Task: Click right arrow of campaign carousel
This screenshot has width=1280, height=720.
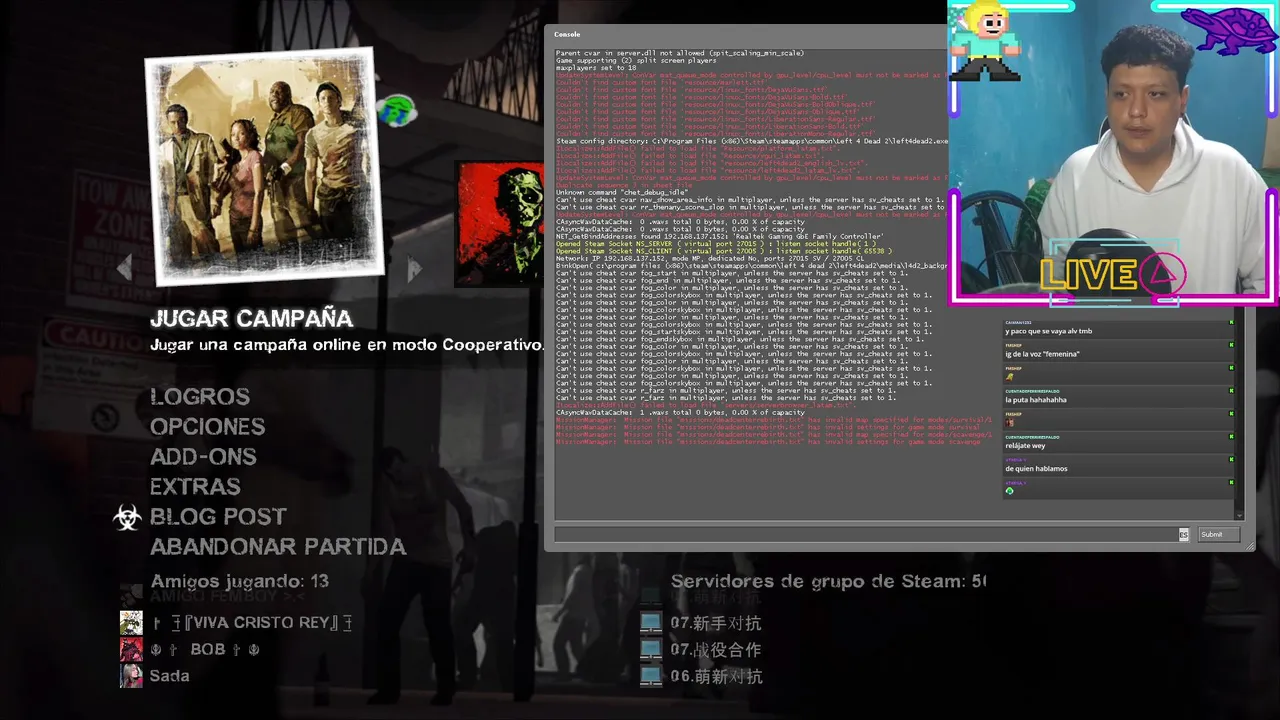Action: 414,267
